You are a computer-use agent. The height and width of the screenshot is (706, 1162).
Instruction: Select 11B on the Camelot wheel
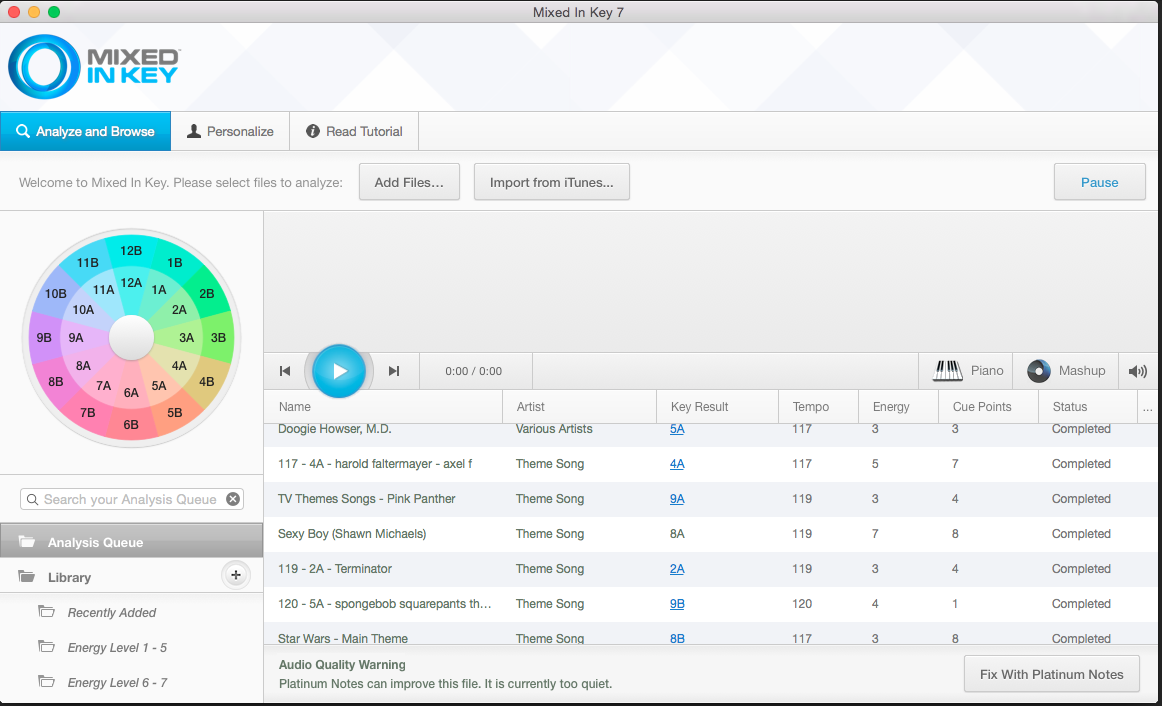click(87, 262)
